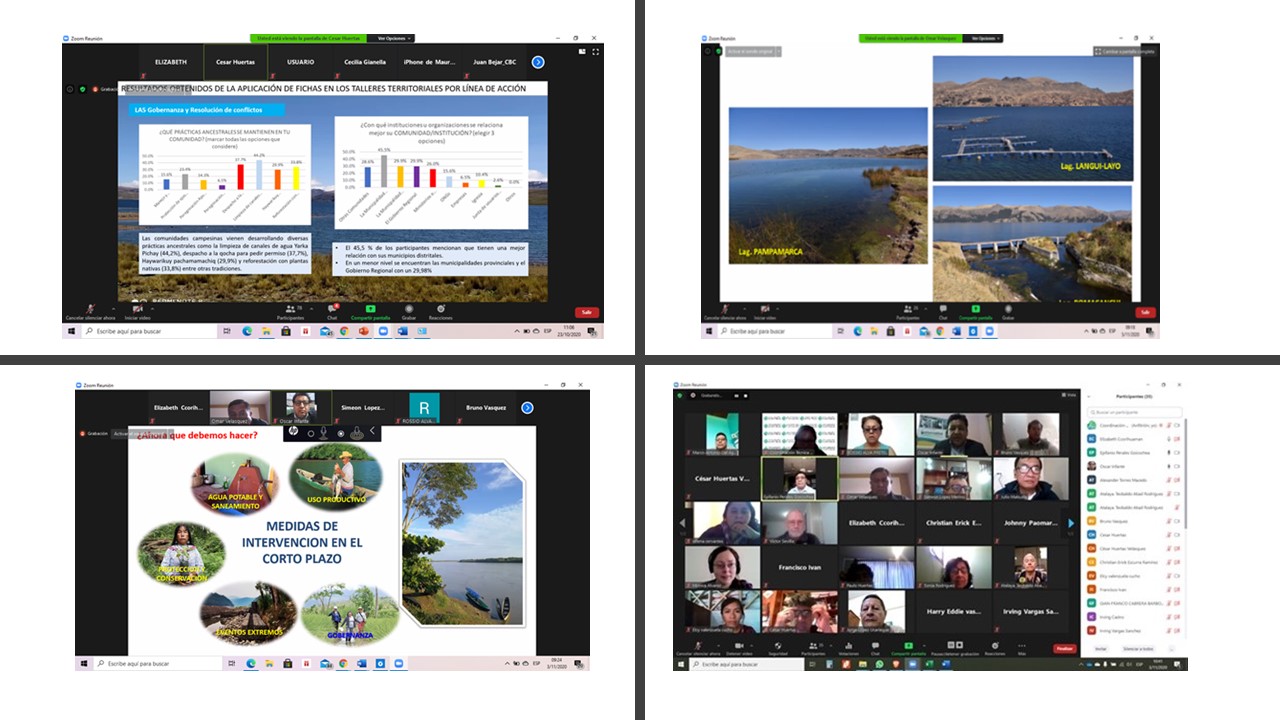Image resolution: width=1280 pixels, height=720 pixels.
Task: Open WhatsApp in bottom-right window taskbar
Action: (x=879, y=664)
